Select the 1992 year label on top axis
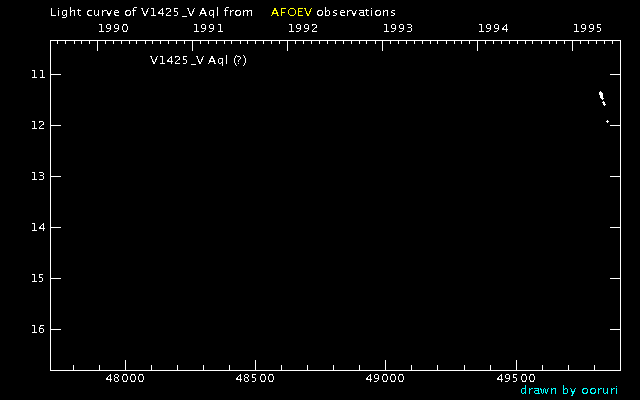 303,28
